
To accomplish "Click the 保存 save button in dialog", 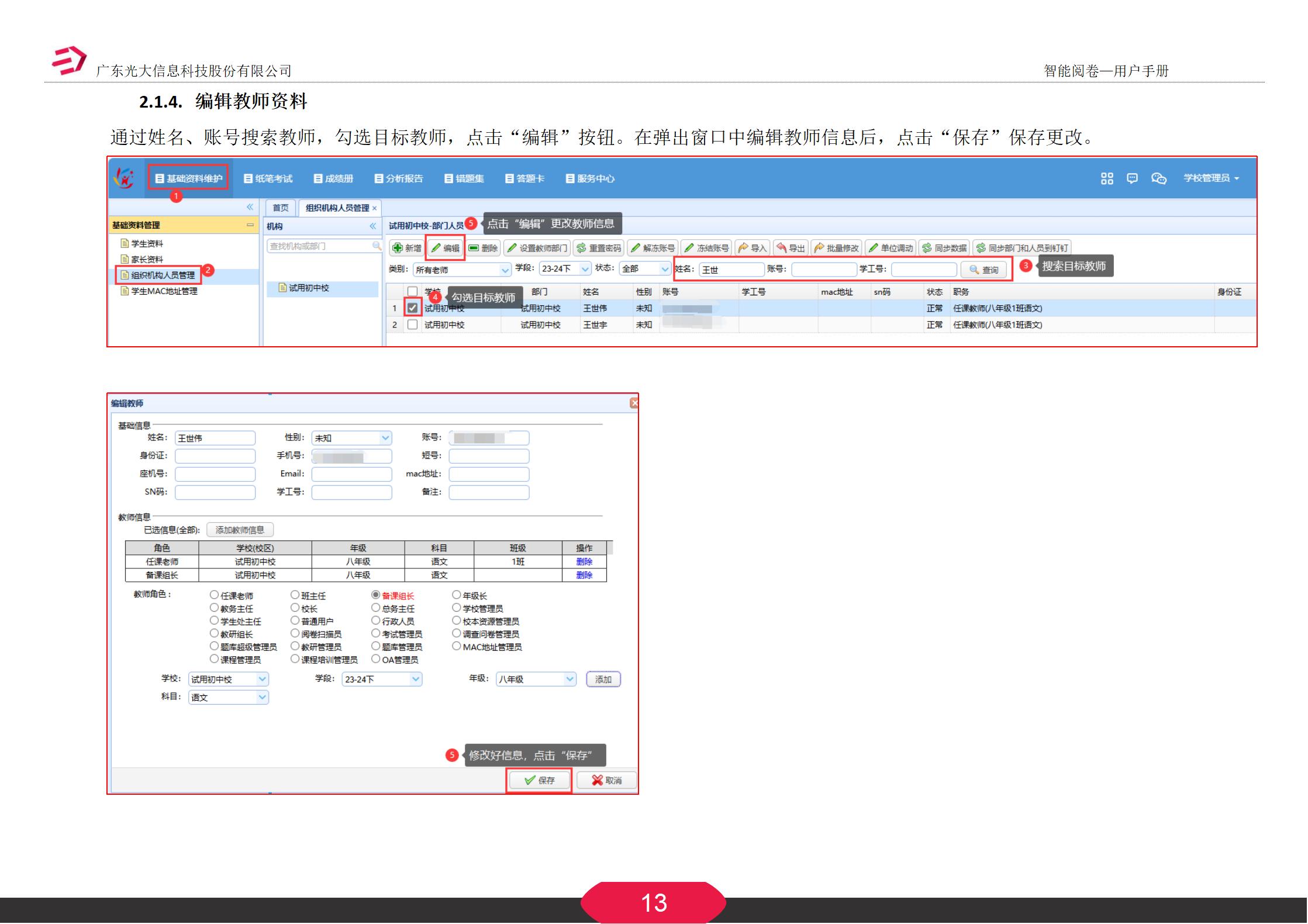I will (x=539, y=780).
